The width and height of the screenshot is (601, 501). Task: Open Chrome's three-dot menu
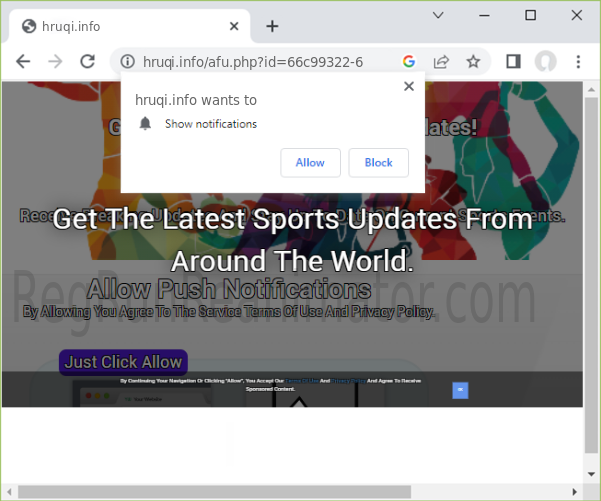click(x=578, y=62)
